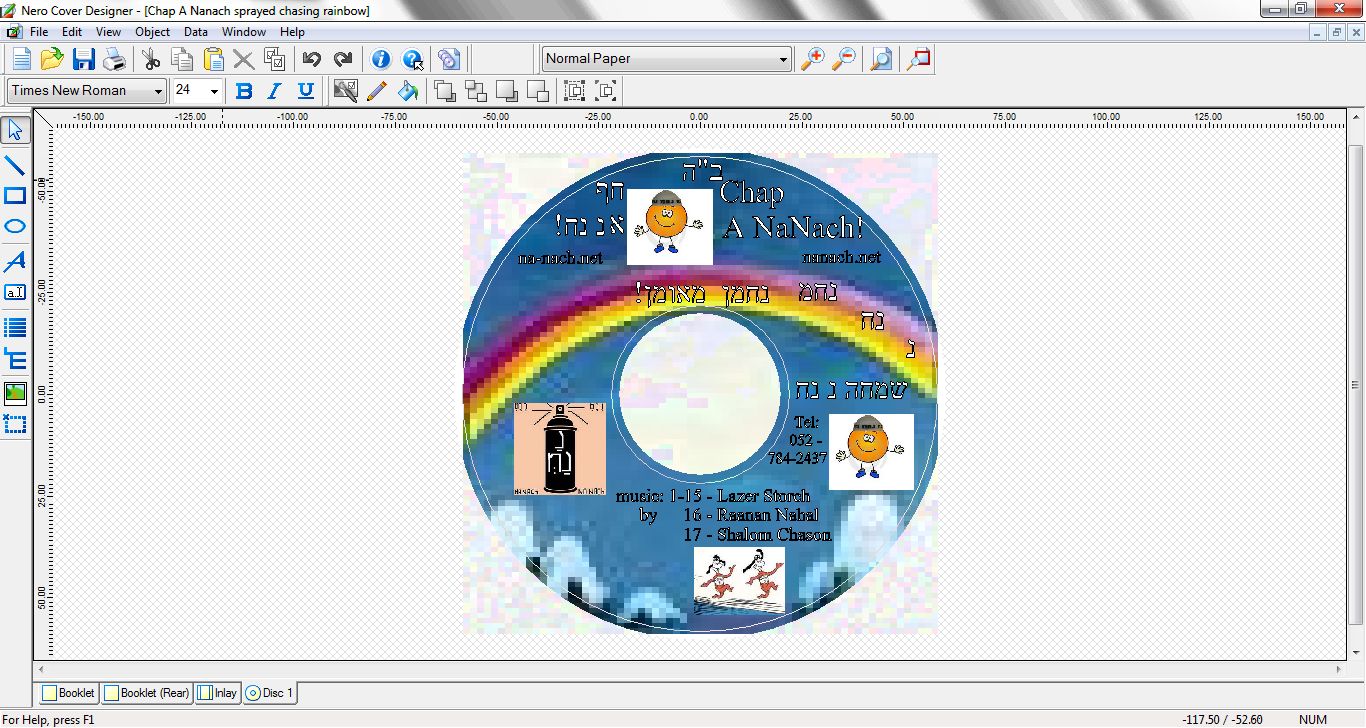Image resolution: width=1366 pixels, height=728 pixels.
Task: Switch to the Booklet (Rear) view
Action: (146, 692)
